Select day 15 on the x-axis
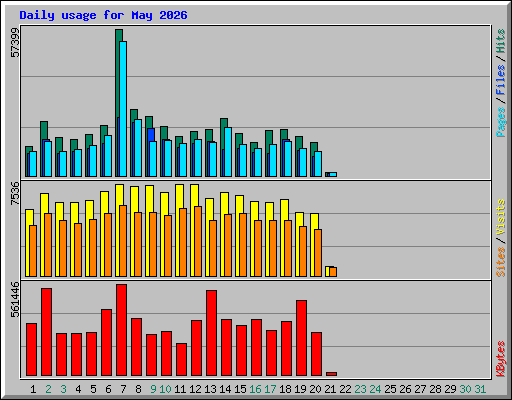512x400 pixels. (x=240, y=389)
